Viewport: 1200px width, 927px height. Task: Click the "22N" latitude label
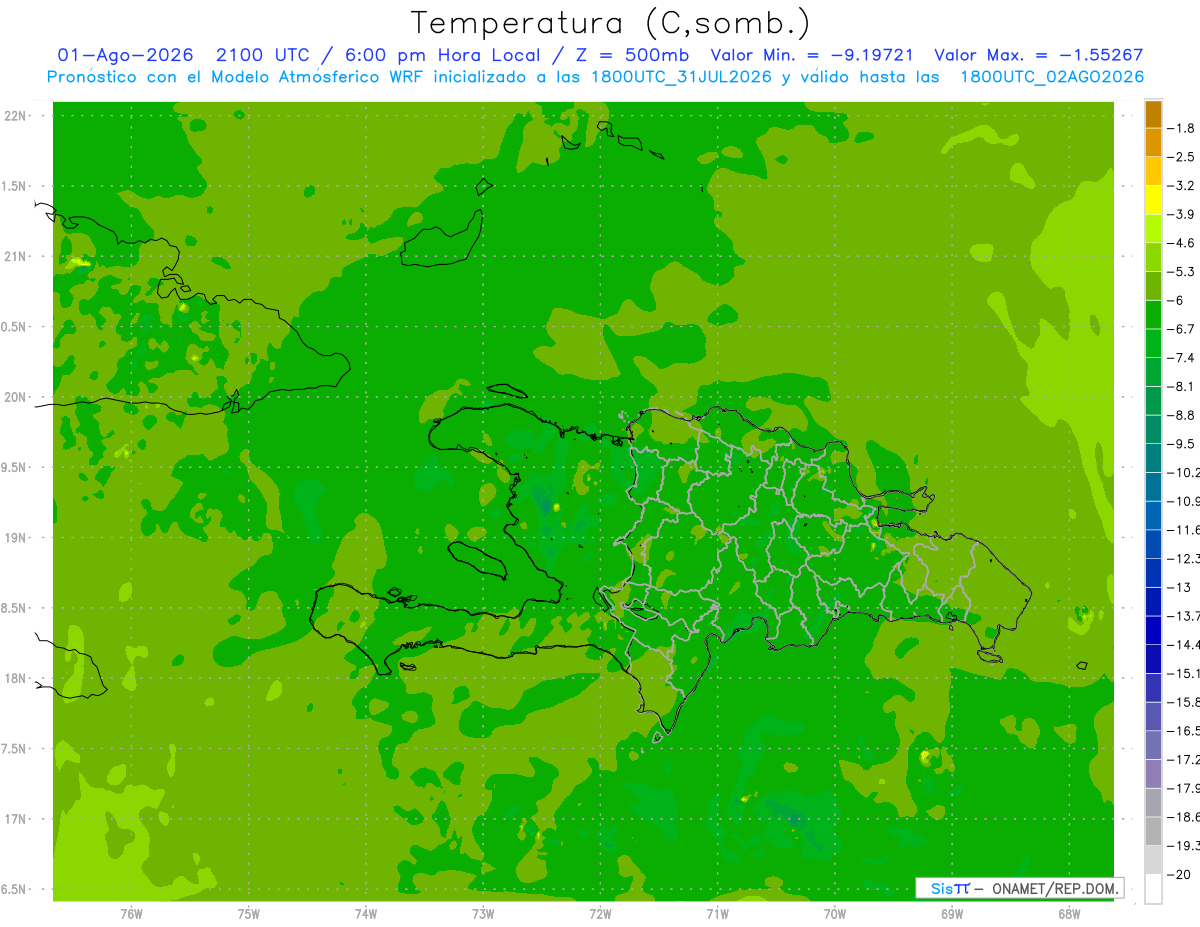point(16,116)
